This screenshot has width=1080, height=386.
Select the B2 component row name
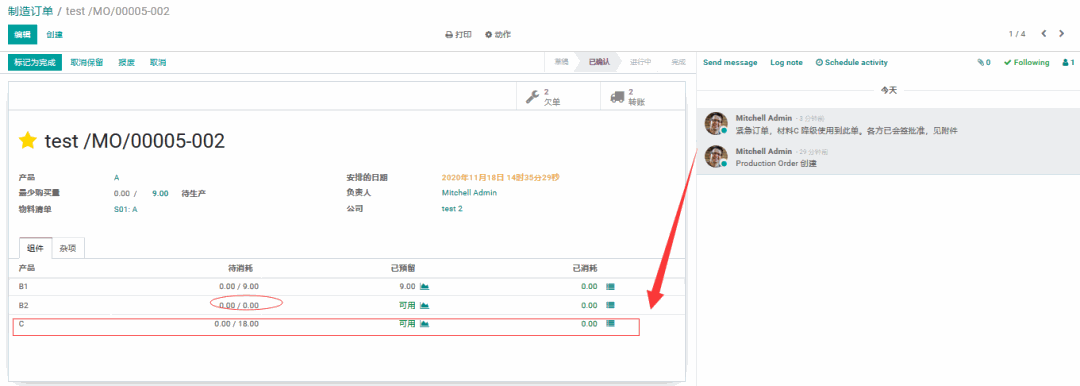[x=23, y=305]
